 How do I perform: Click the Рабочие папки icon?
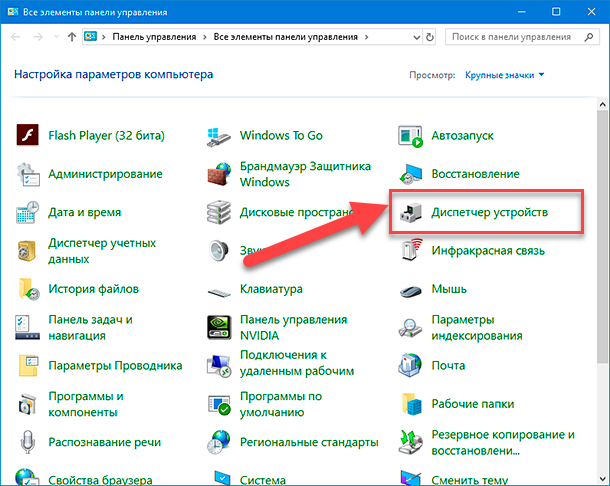click(x=412, y=404)
